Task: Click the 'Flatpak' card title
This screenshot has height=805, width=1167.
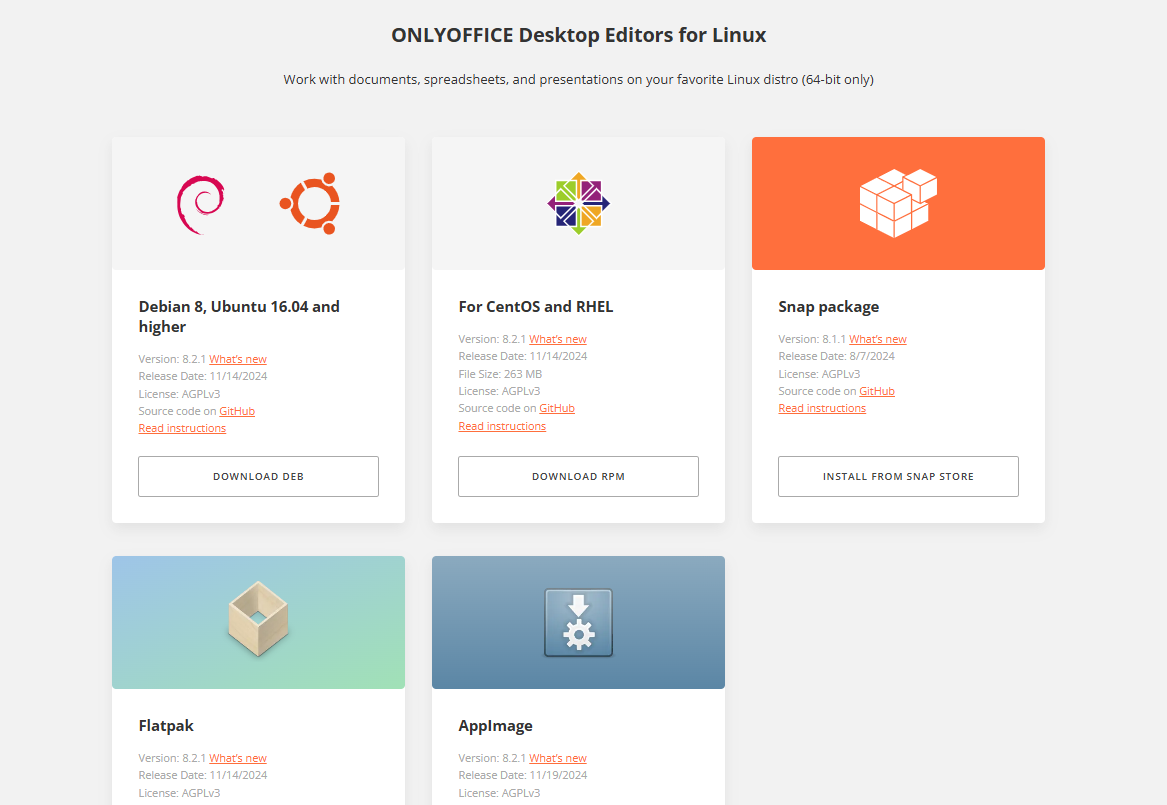Action: (166, 725)
